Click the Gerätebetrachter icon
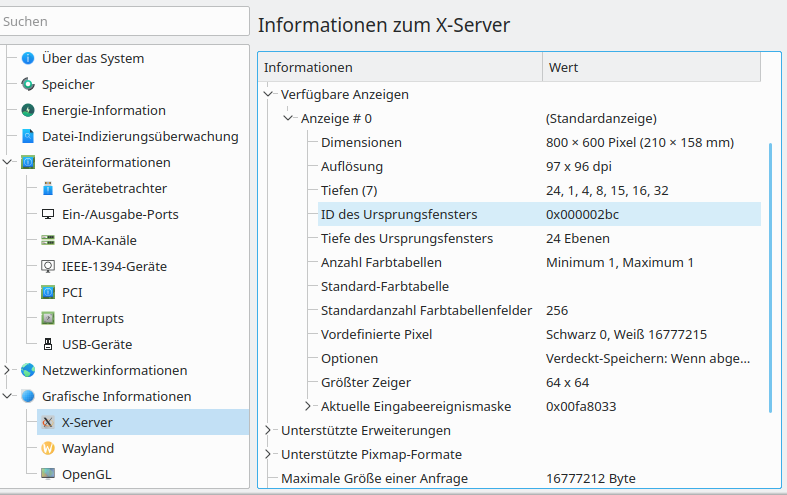This screenshot has width=787, height=495. (48, 188)
